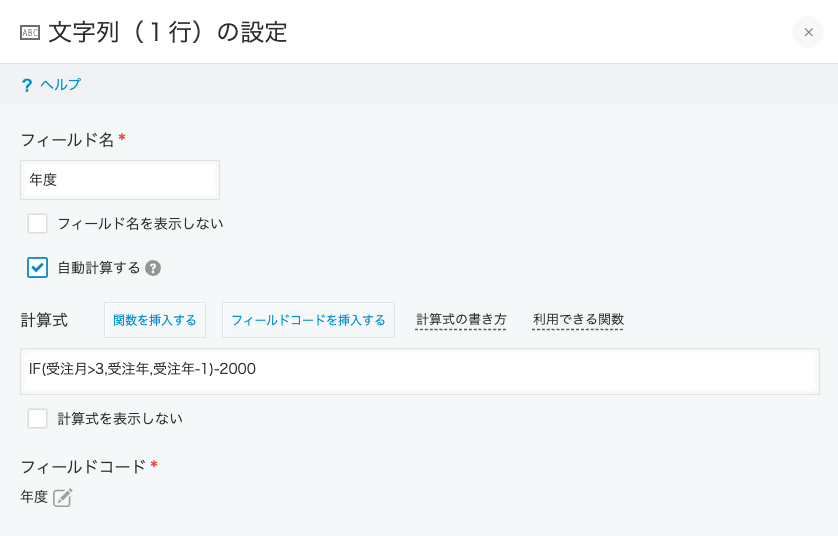
Task: Open the 利用できる関数 link
Action: pos(578,320)
